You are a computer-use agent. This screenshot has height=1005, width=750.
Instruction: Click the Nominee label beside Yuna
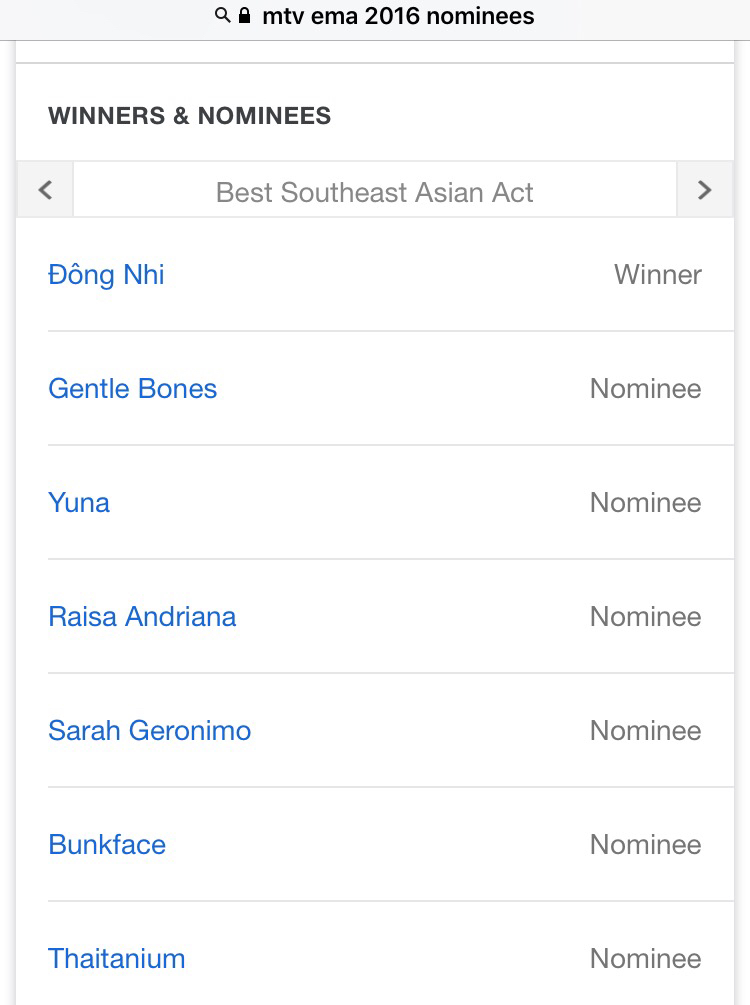(x=645, y=503)
